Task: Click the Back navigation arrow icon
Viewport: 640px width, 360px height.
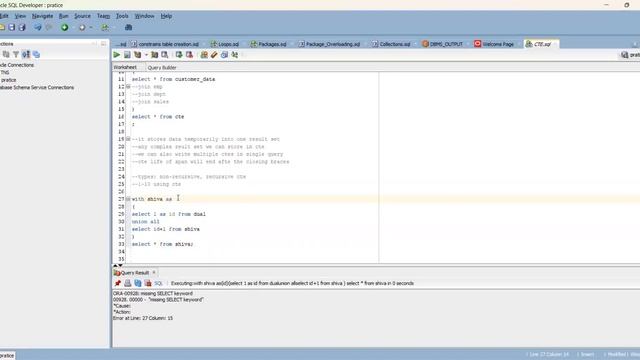Action: pyautogui.click(x=38, y=27)
